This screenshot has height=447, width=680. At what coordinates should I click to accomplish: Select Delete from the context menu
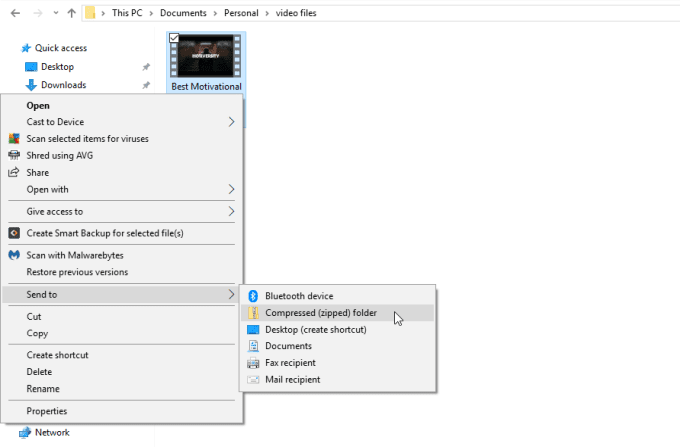40,371
